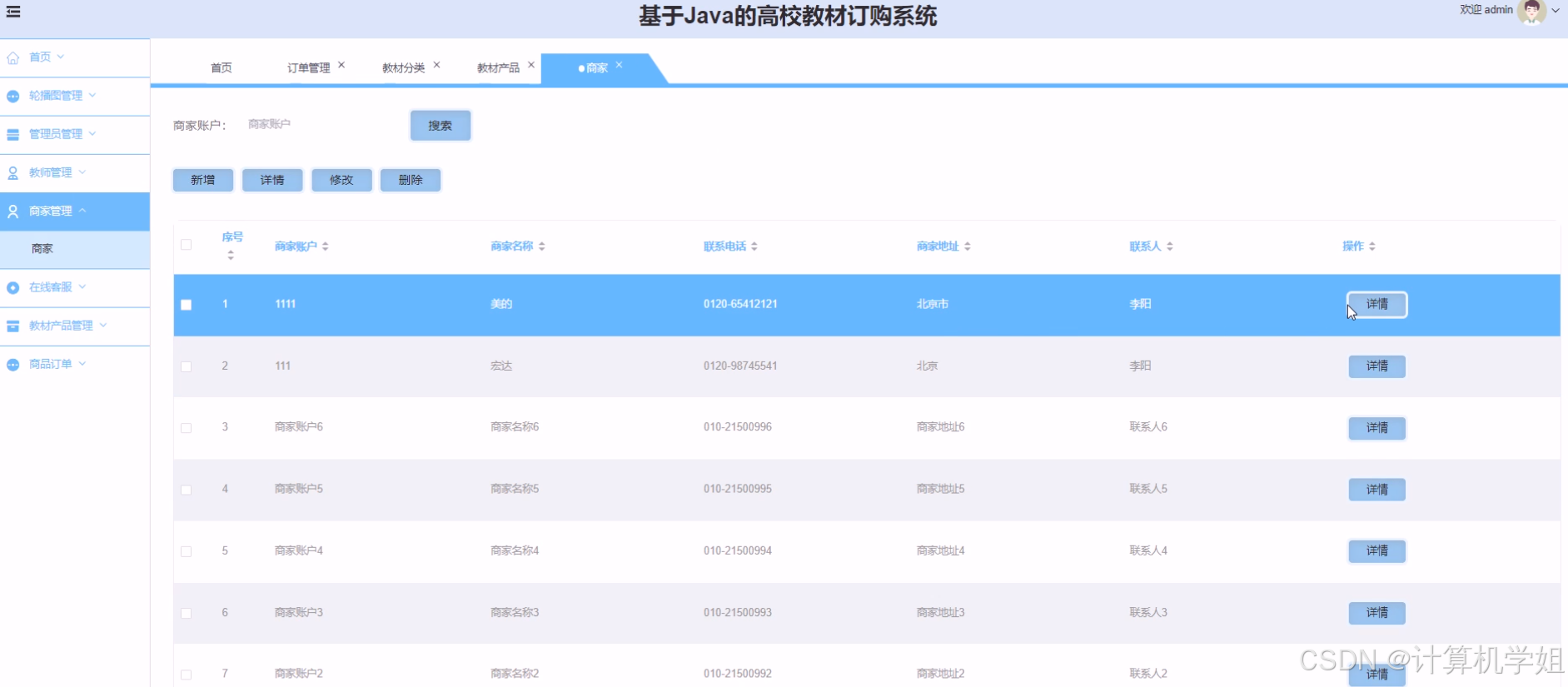Check the checkbox for 商家账户3 row
The height and width of the screenshot is (687, 1568).
187,613
